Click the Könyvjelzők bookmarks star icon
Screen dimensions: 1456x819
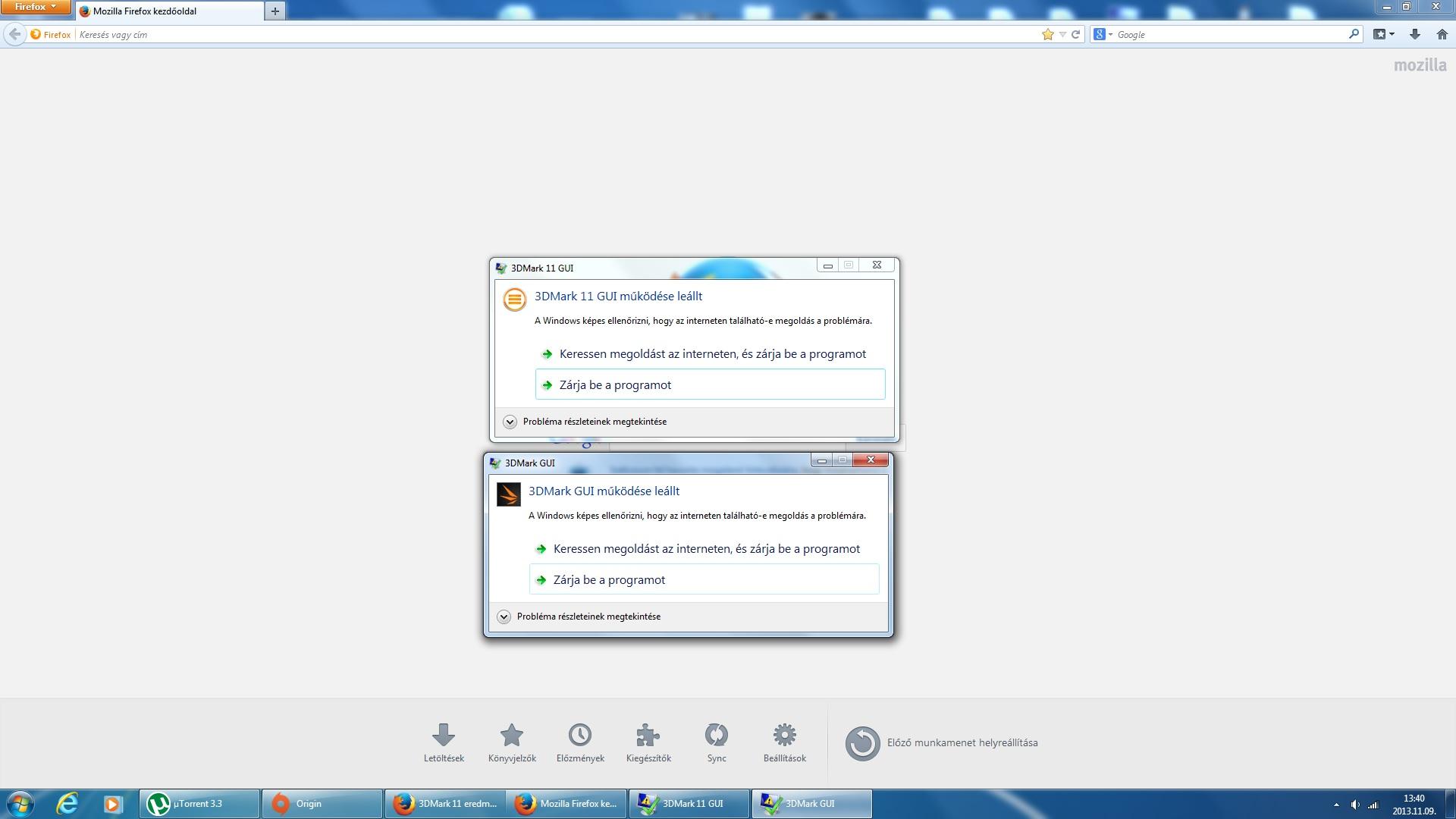click(x=512, y=736)
